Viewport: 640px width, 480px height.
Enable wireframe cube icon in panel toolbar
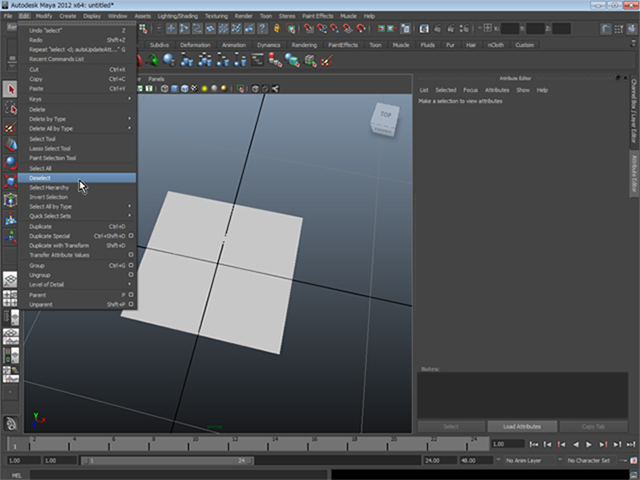tap(164, 89)
